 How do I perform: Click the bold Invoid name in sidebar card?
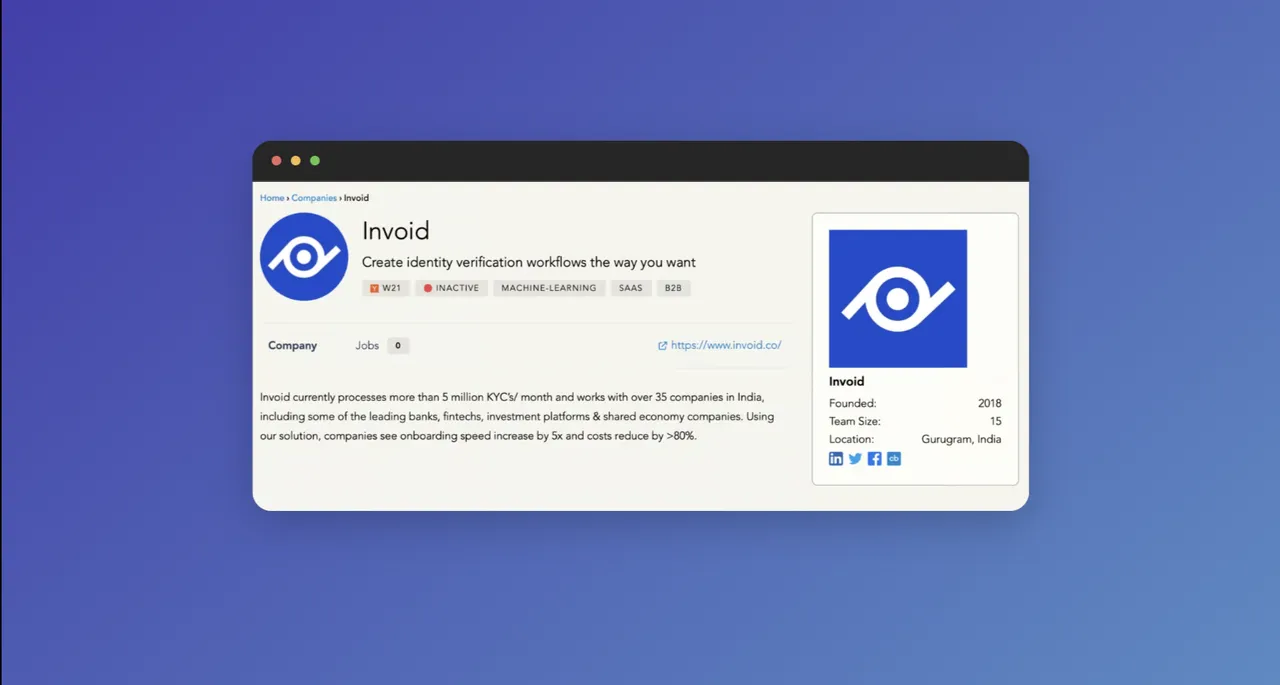pos(847,381)
